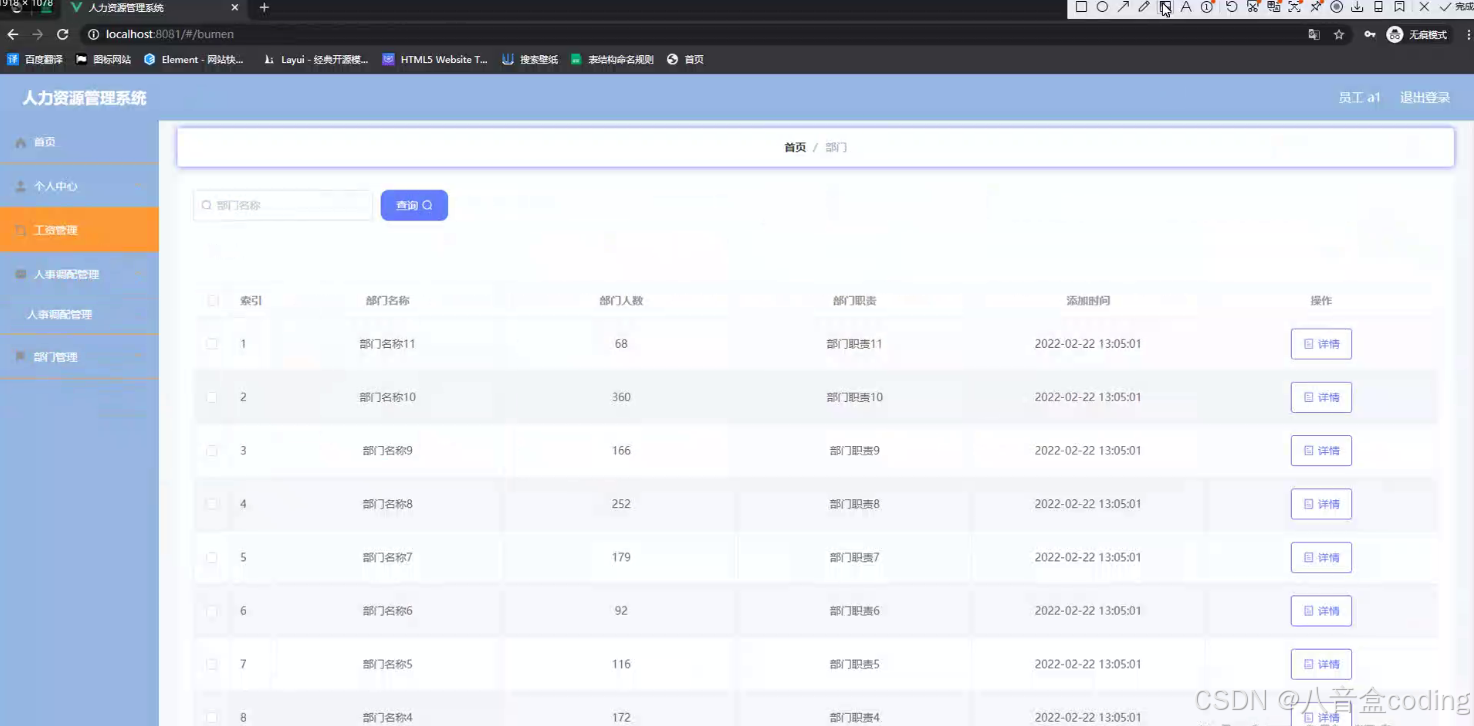Choose the numbered marker tool
The width and height of the screenshot is (1474, 726).
pos(1207,7)
